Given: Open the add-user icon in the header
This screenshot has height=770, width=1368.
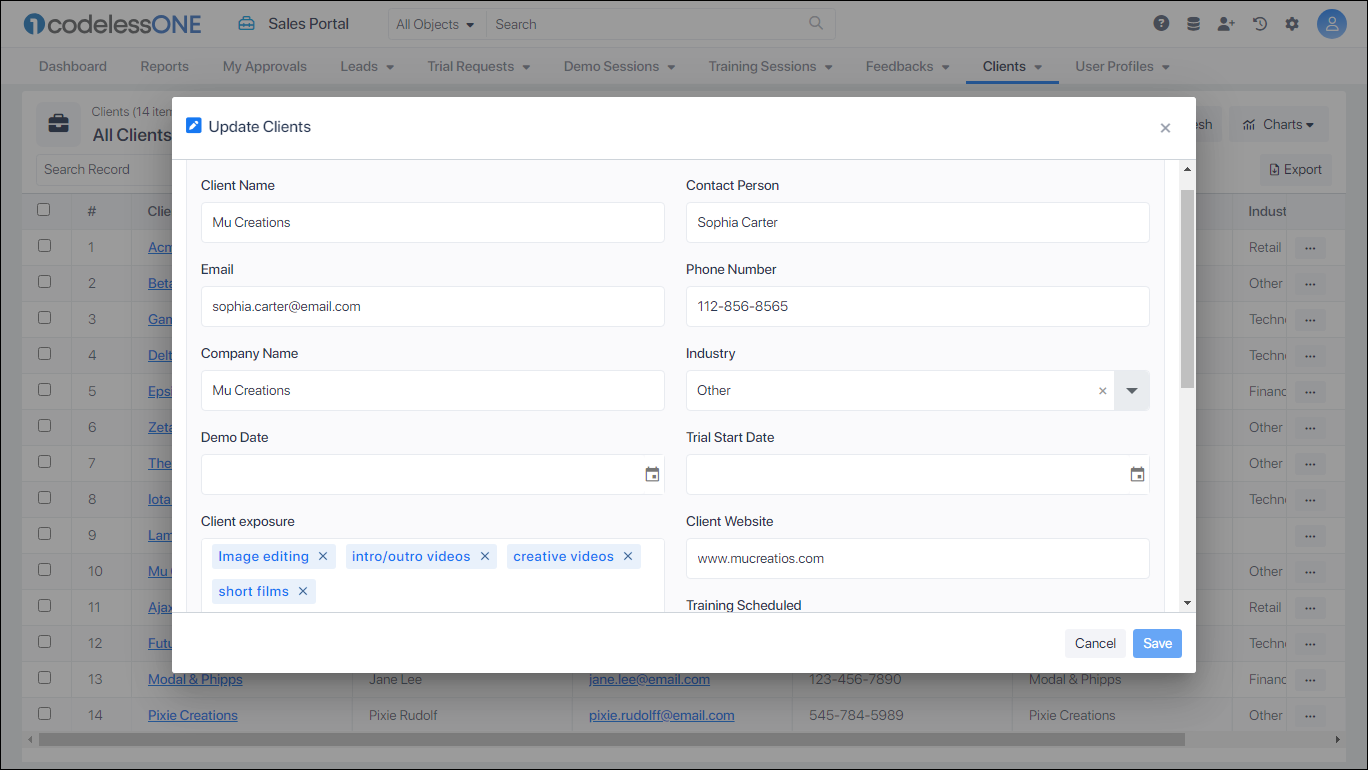Looking at the screenshot, I should click(1226, 23).
